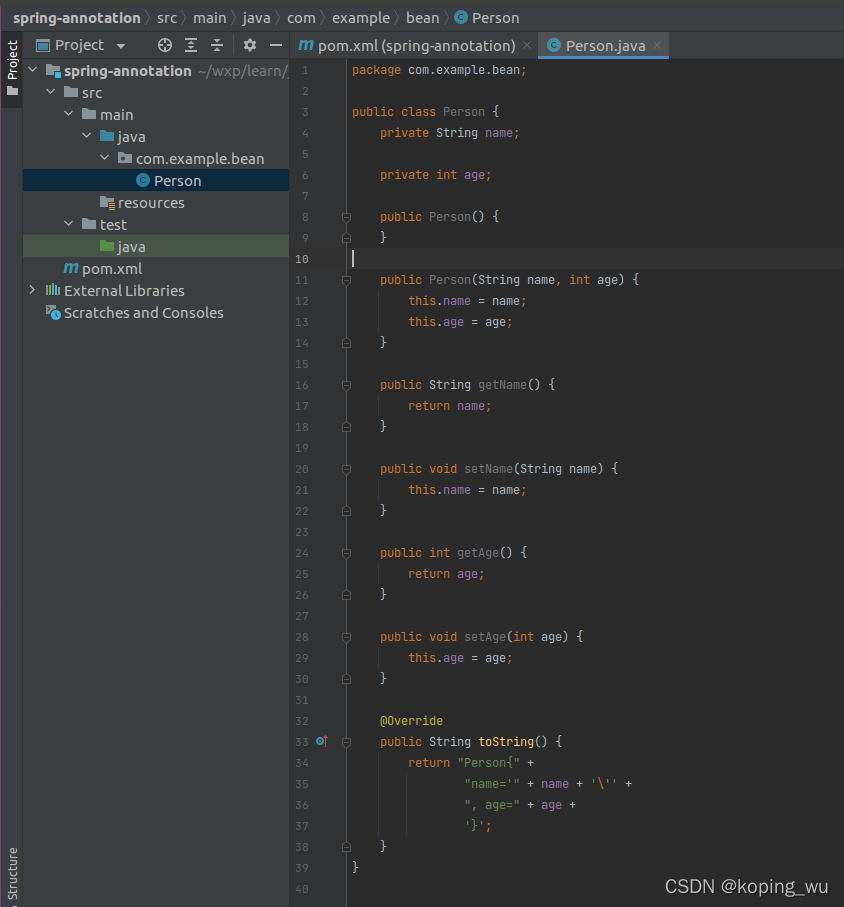Click 'package com.example.bean;' on line 1

(x=439, y=70)
